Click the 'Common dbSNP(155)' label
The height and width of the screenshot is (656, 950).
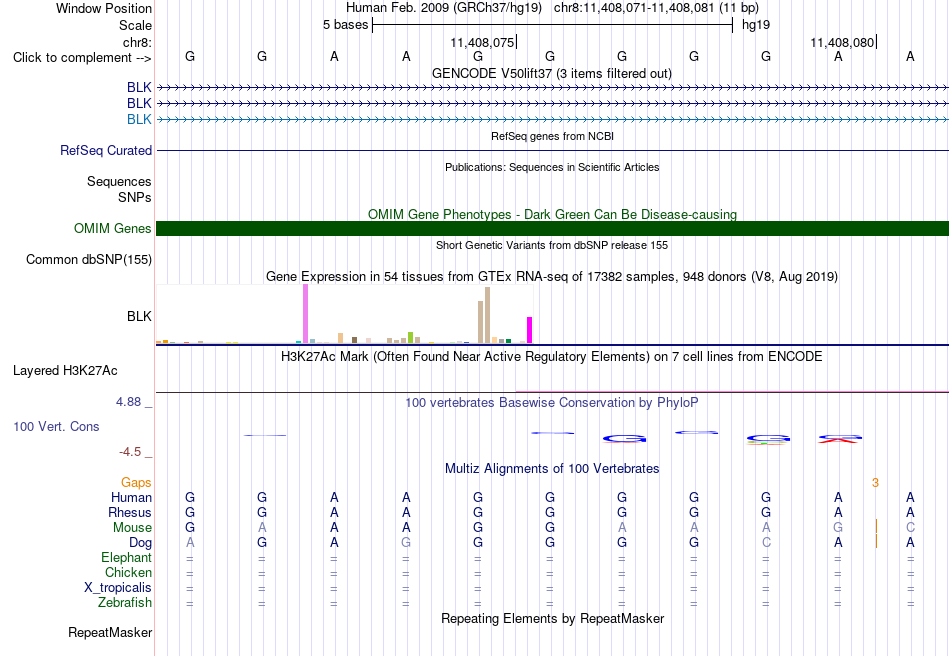88,259
